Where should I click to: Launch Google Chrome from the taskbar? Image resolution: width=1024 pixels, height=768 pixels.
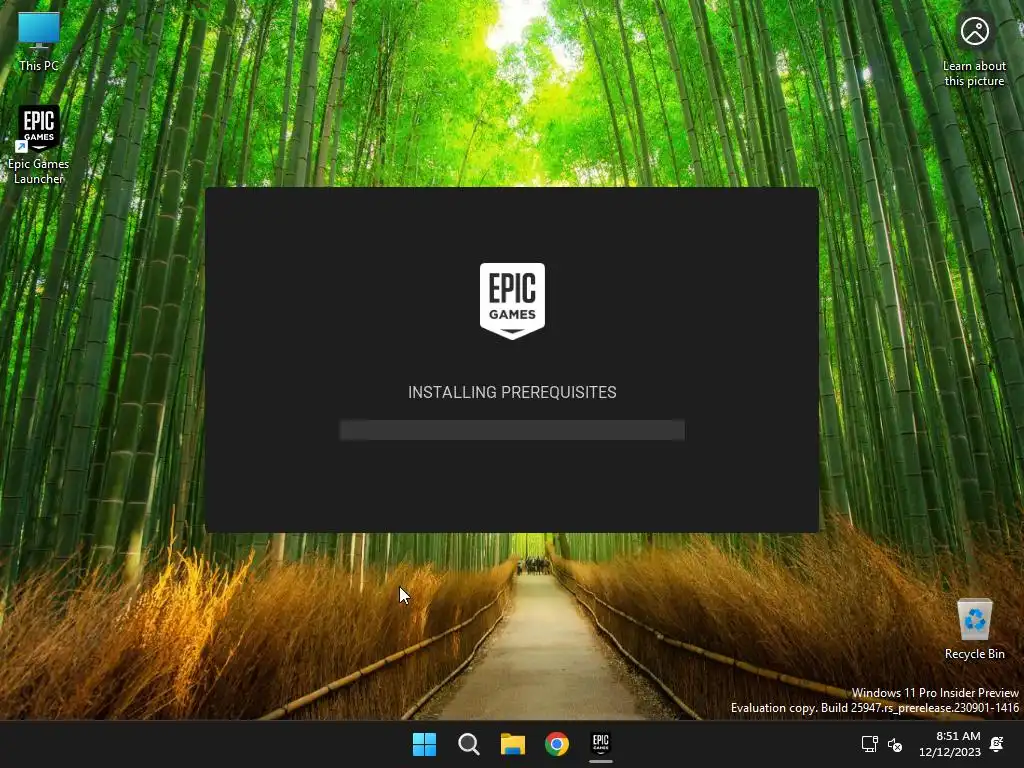click(x=557, y=744)
